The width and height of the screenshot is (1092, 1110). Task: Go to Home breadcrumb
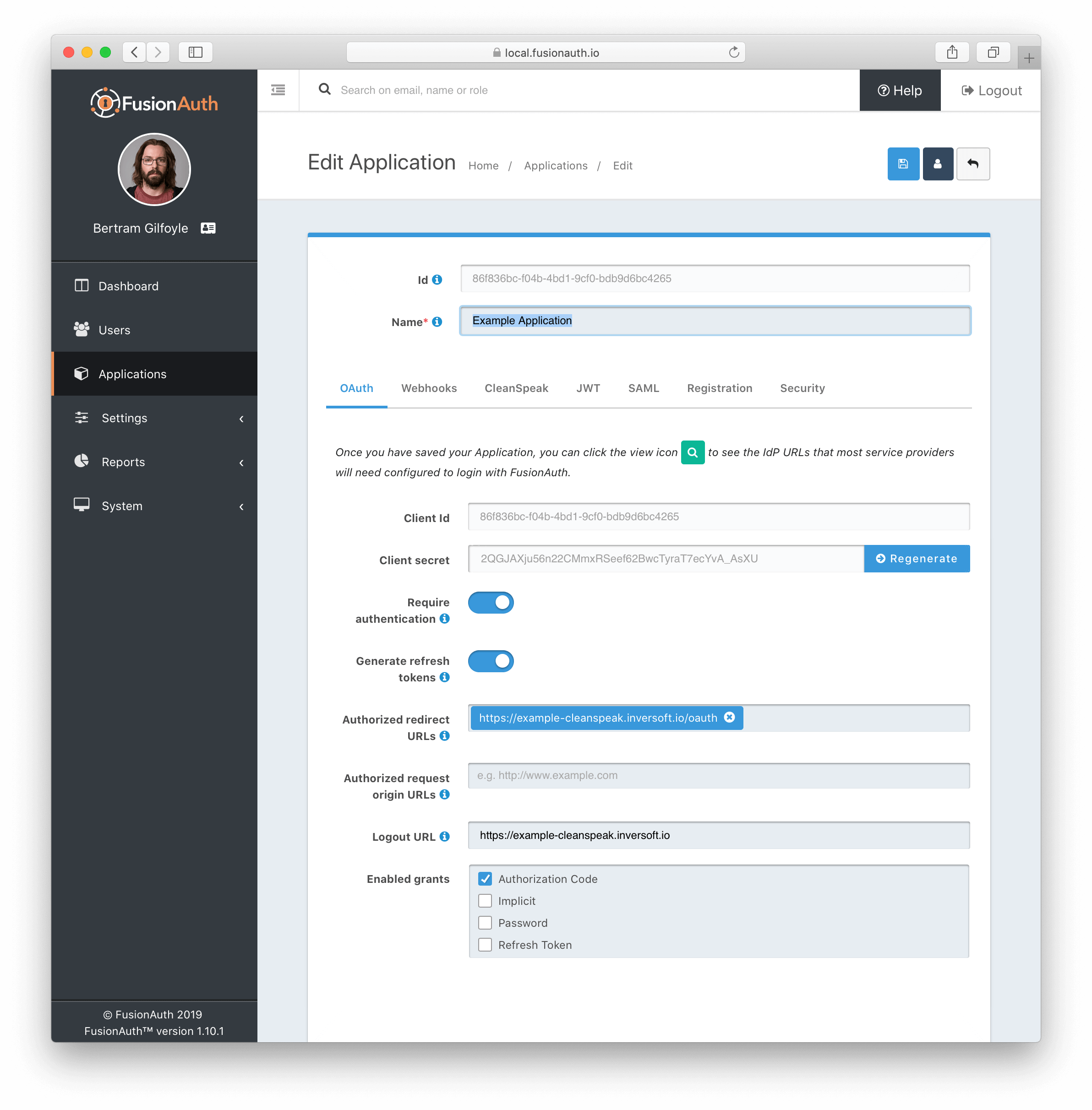pos(483,165)
